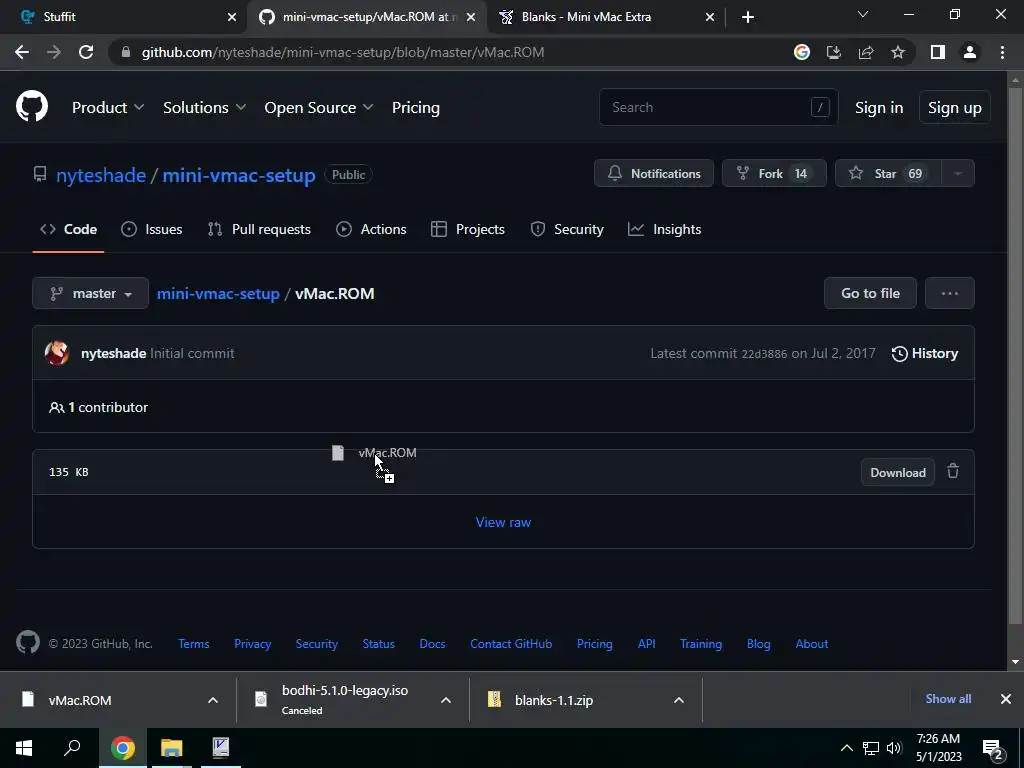Image resolution: width=1024 pixels, height=768 pixels.
Task: Open the Issues repository tab
Action: [152, 229]
